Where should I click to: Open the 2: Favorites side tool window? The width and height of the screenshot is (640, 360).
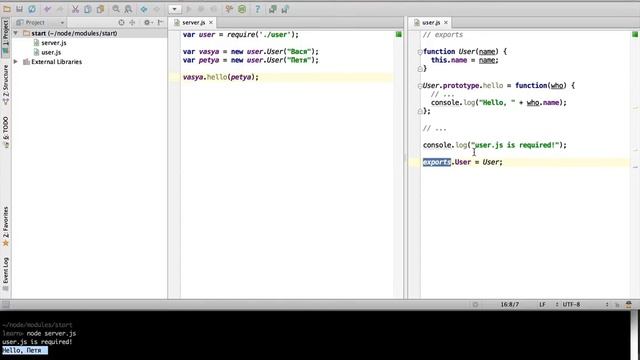tap(5, 226)
